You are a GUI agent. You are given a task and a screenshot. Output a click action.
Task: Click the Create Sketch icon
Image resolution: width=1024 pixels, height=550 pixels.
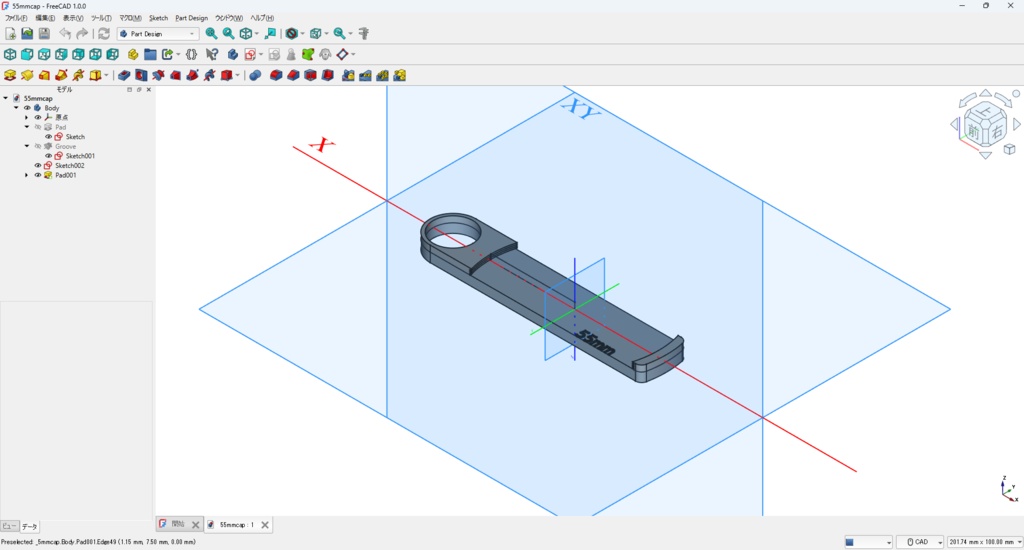[250, 54]
